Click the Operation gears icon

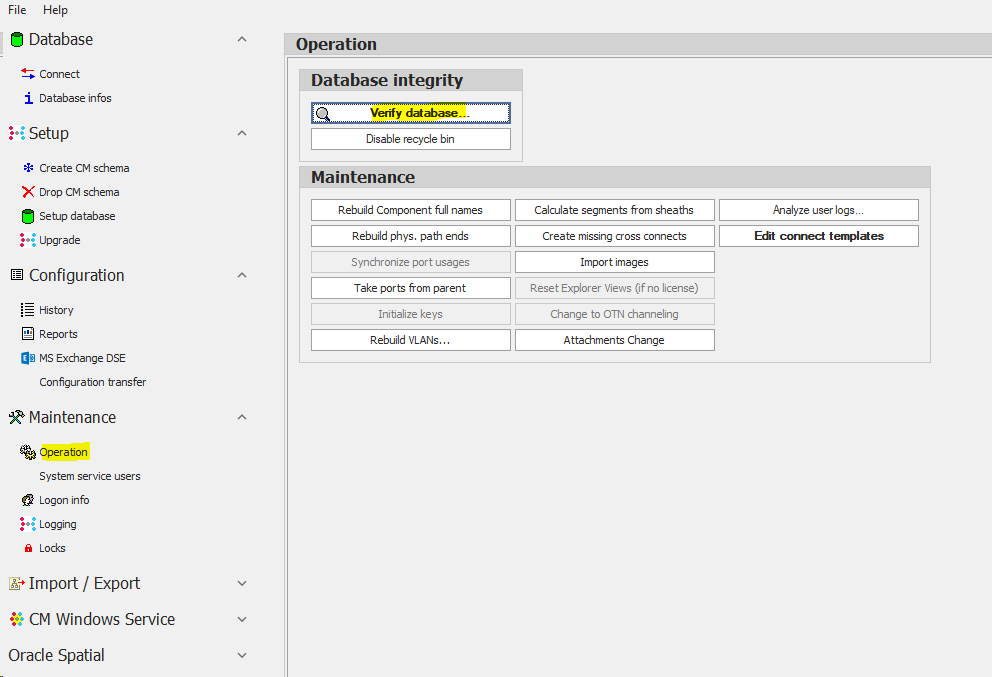pyautogui.click(x=28, y=452)
